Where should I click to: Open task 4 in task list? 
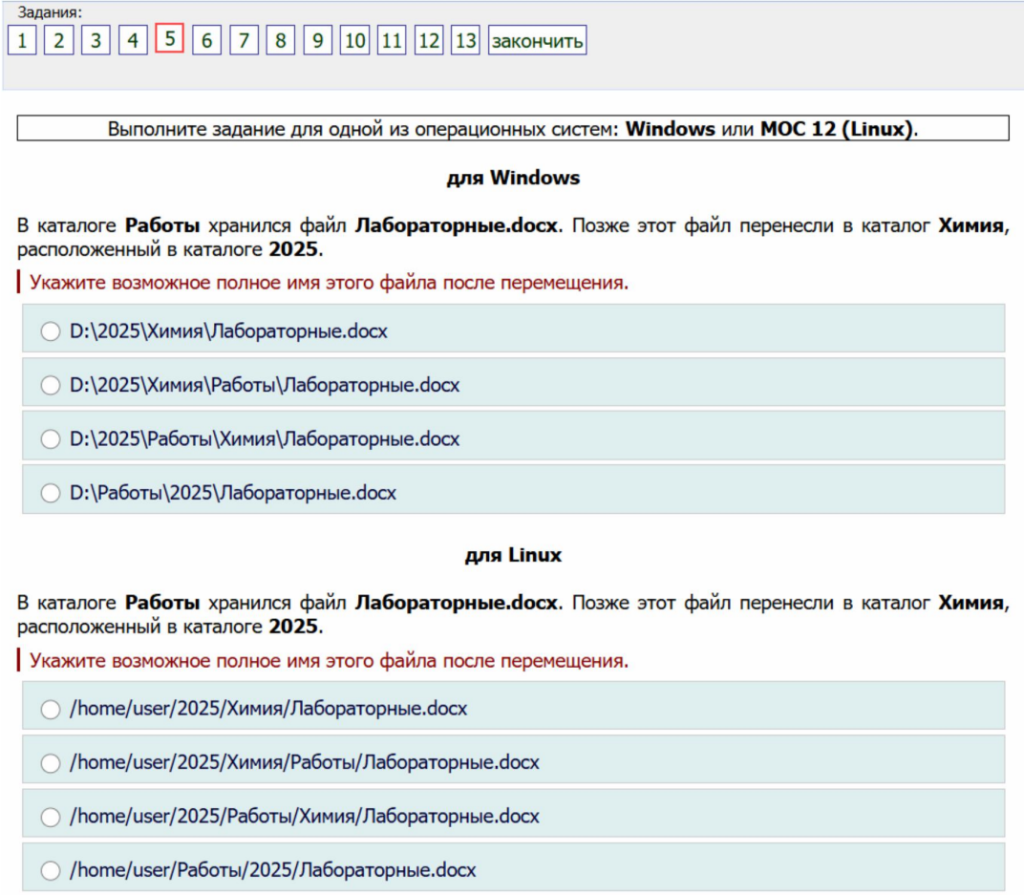[x=133, y=41]
